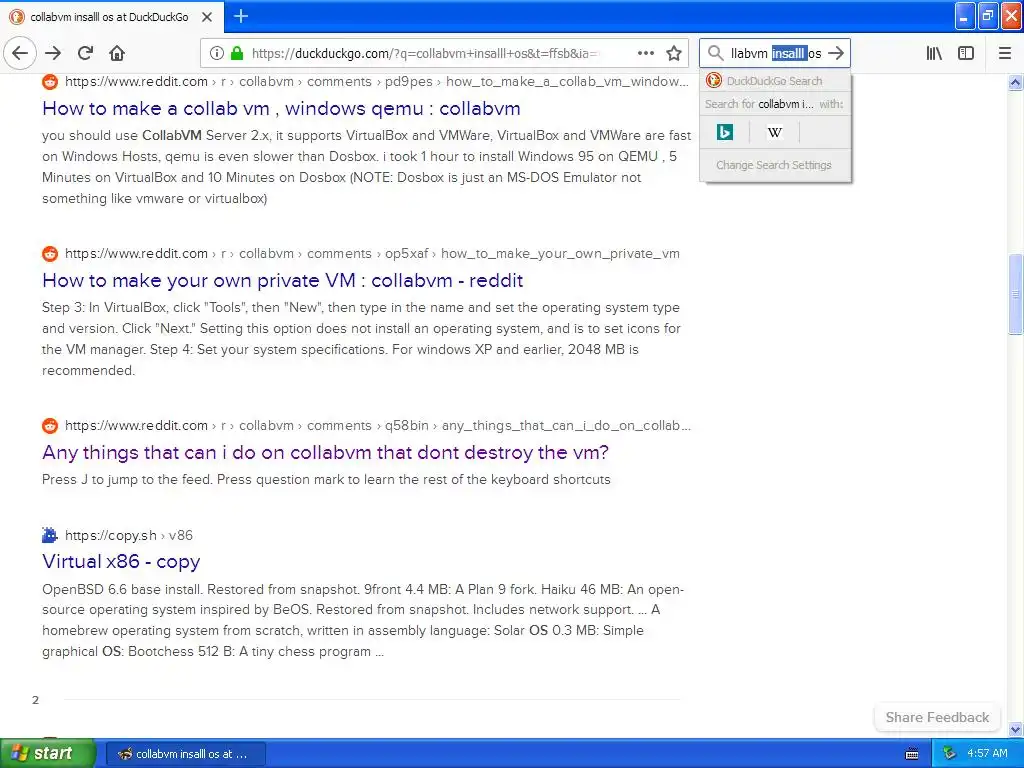The height and width of the screenshot is (768, 1024).
Task: Click the vertical scrollbar thumb
Action: pyautogui.click(x=1016, y=294)
